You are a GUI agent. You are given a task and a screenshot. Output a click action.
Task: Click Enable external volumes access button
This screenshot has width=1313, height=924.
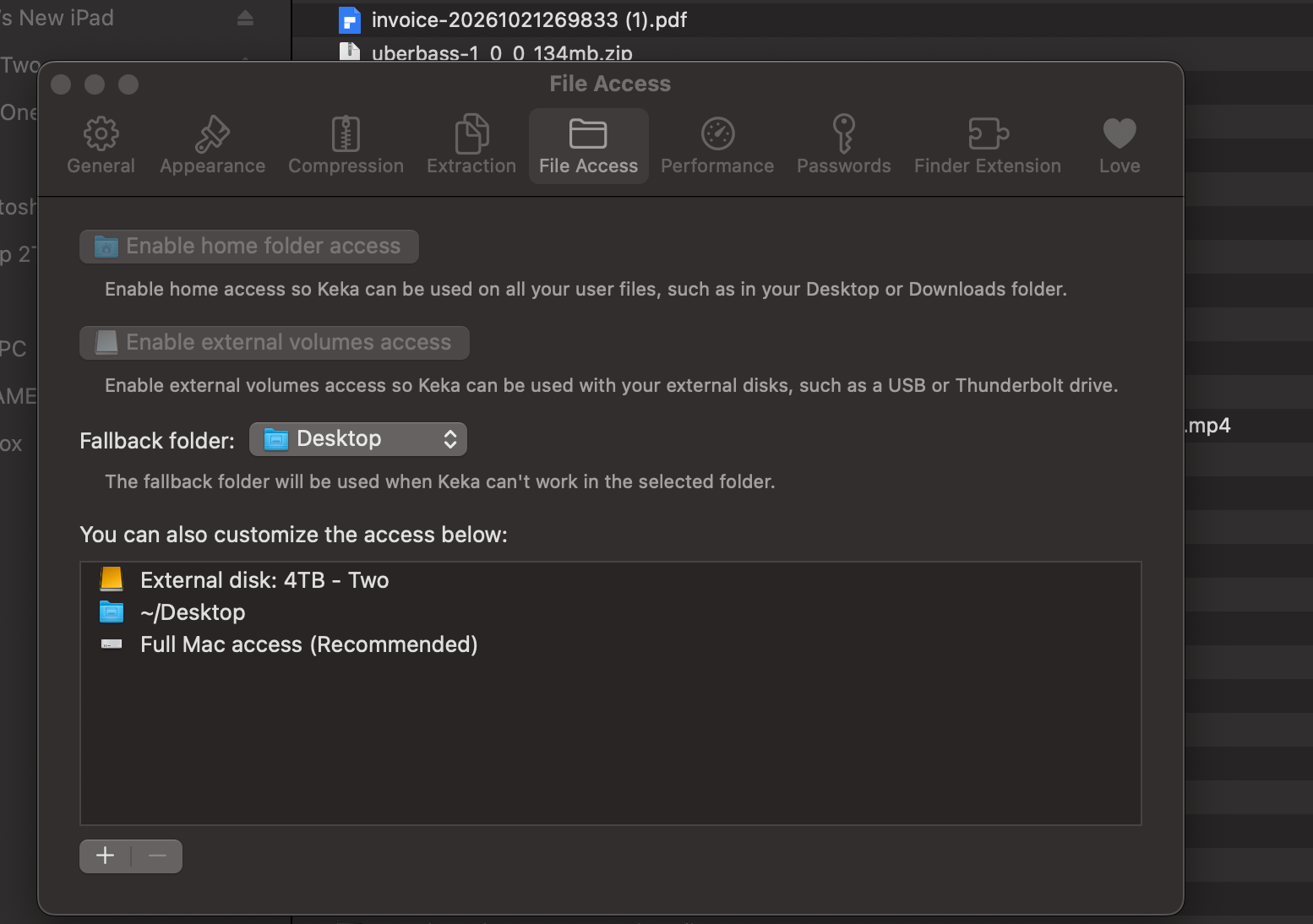pos(275,343)
